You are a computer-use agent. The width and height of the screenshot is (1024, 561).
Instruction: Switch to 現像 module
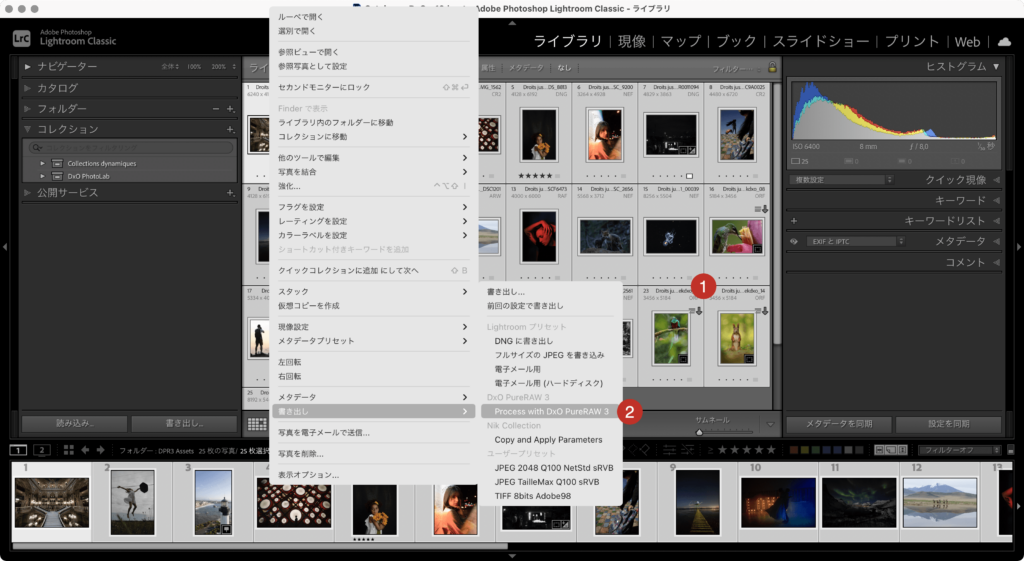click(x=632, y=41)
